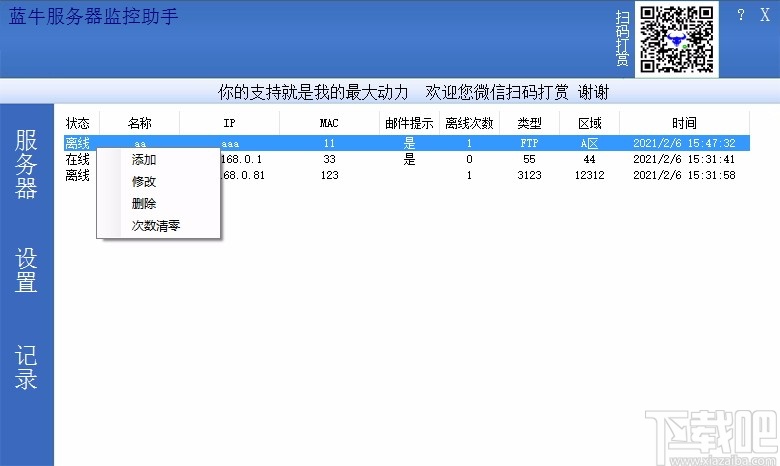Viewport: 780px width, 466px height.
Task: Click the type cell 3123
Action: click(x=529, y=175)
